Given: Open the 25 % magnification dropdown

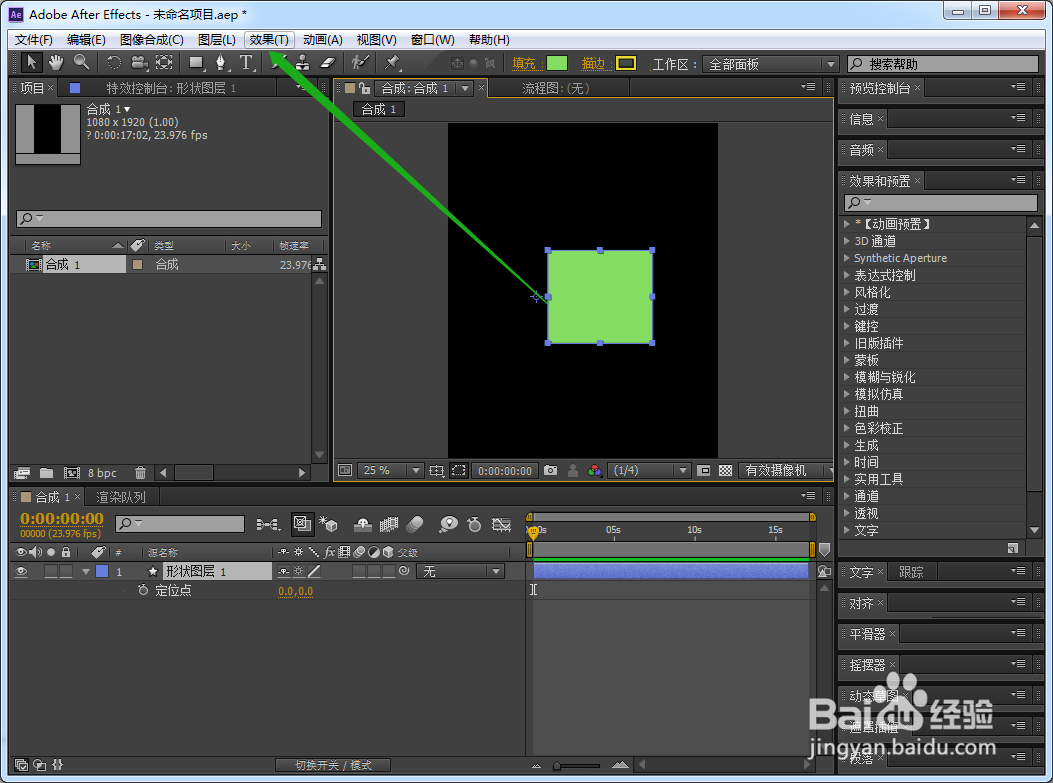Looking at the screenshot, I should click(390, 471).
